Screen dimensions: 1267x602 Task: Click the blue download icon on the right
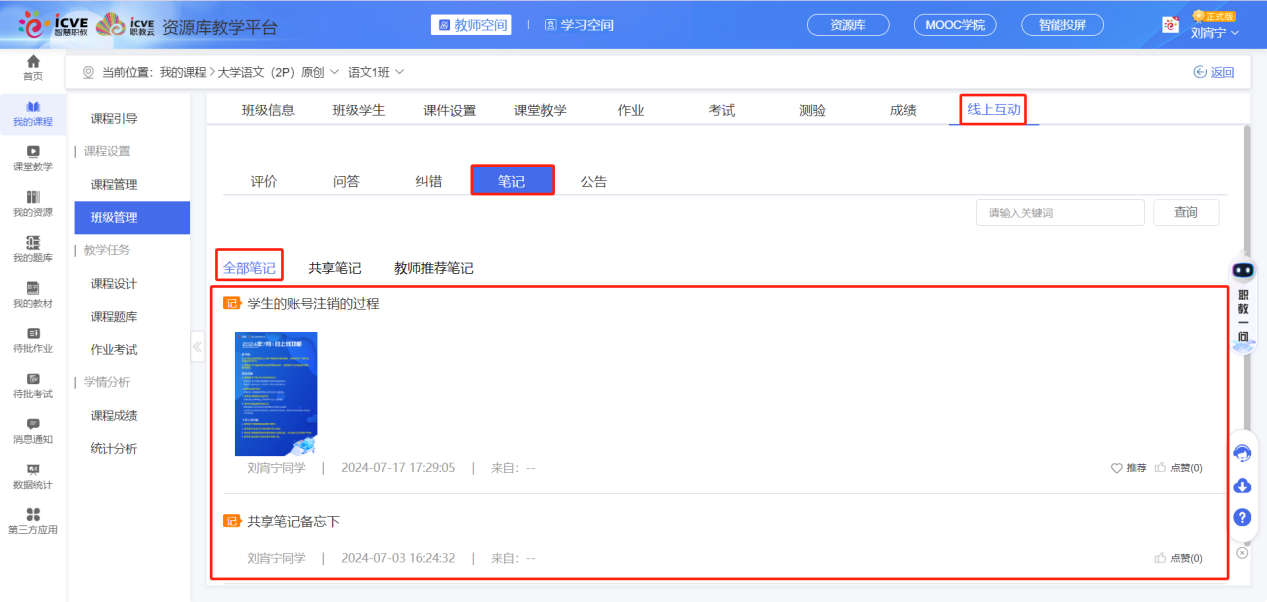pyautogui.click(x=1241, y=486)
